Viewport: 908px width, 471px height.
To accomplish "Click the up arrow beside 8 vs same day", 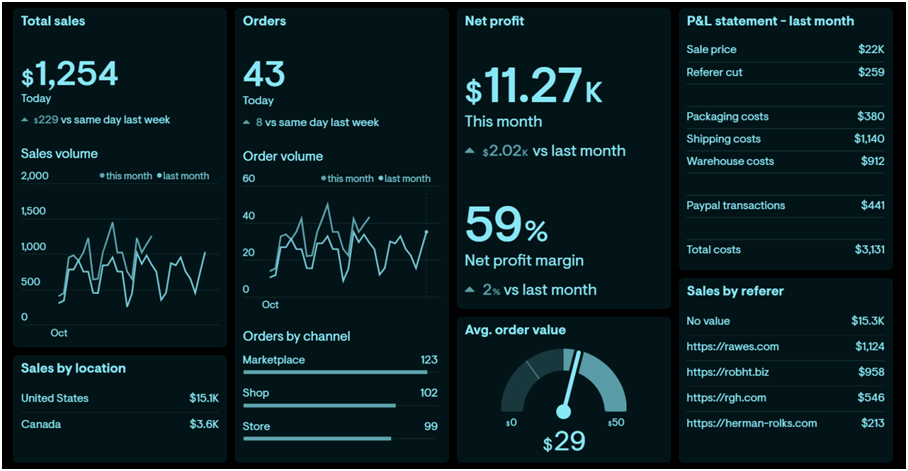I will pos(246,122).
